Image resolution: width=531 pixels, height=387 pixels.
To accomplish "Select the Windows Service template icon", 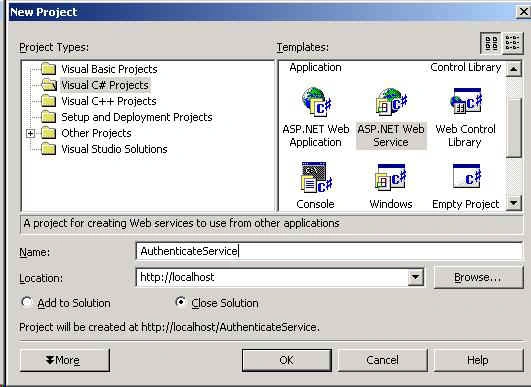I will click(391, 177).
